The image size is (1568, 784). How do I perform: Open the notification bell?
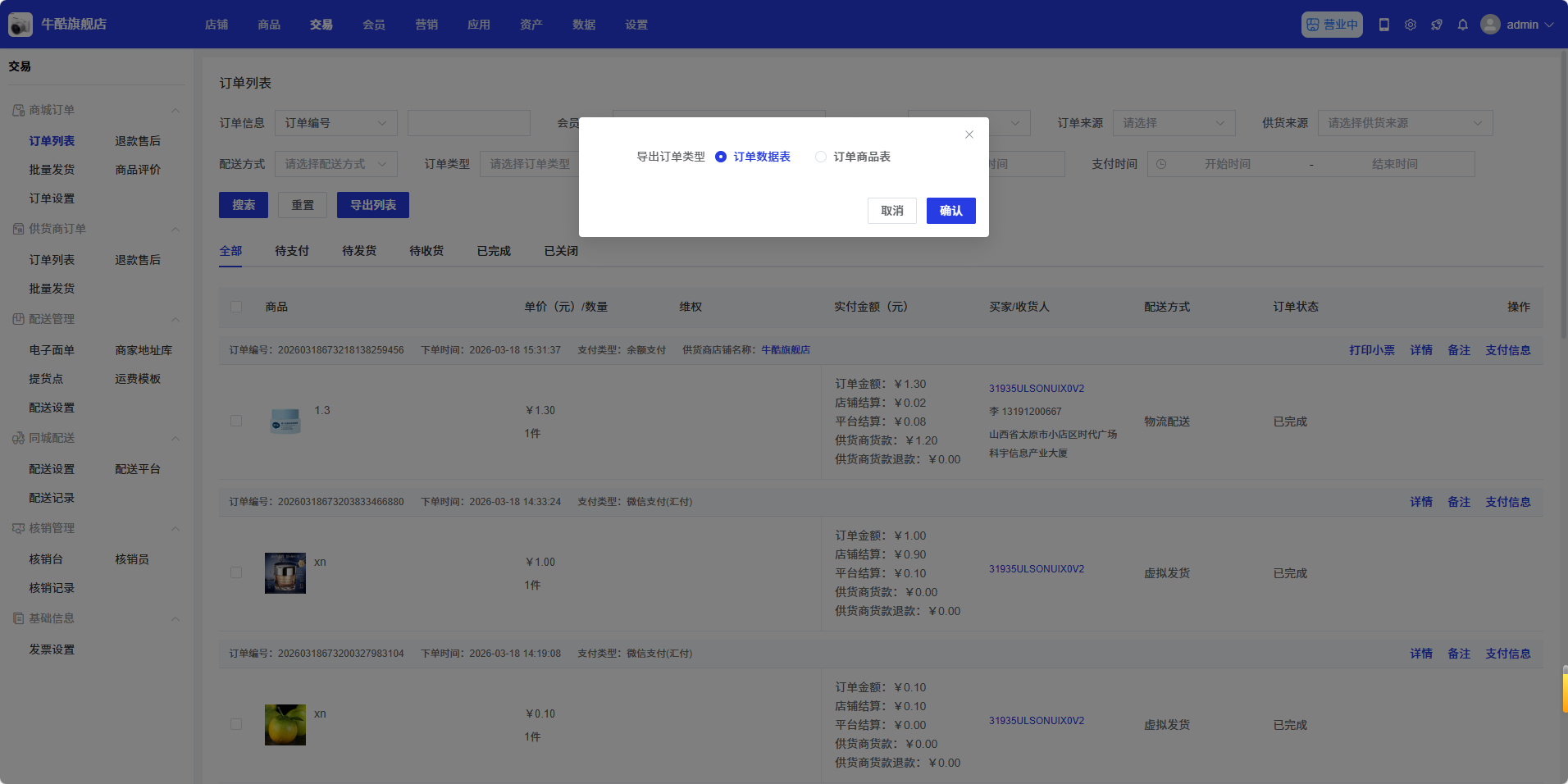1463,25
